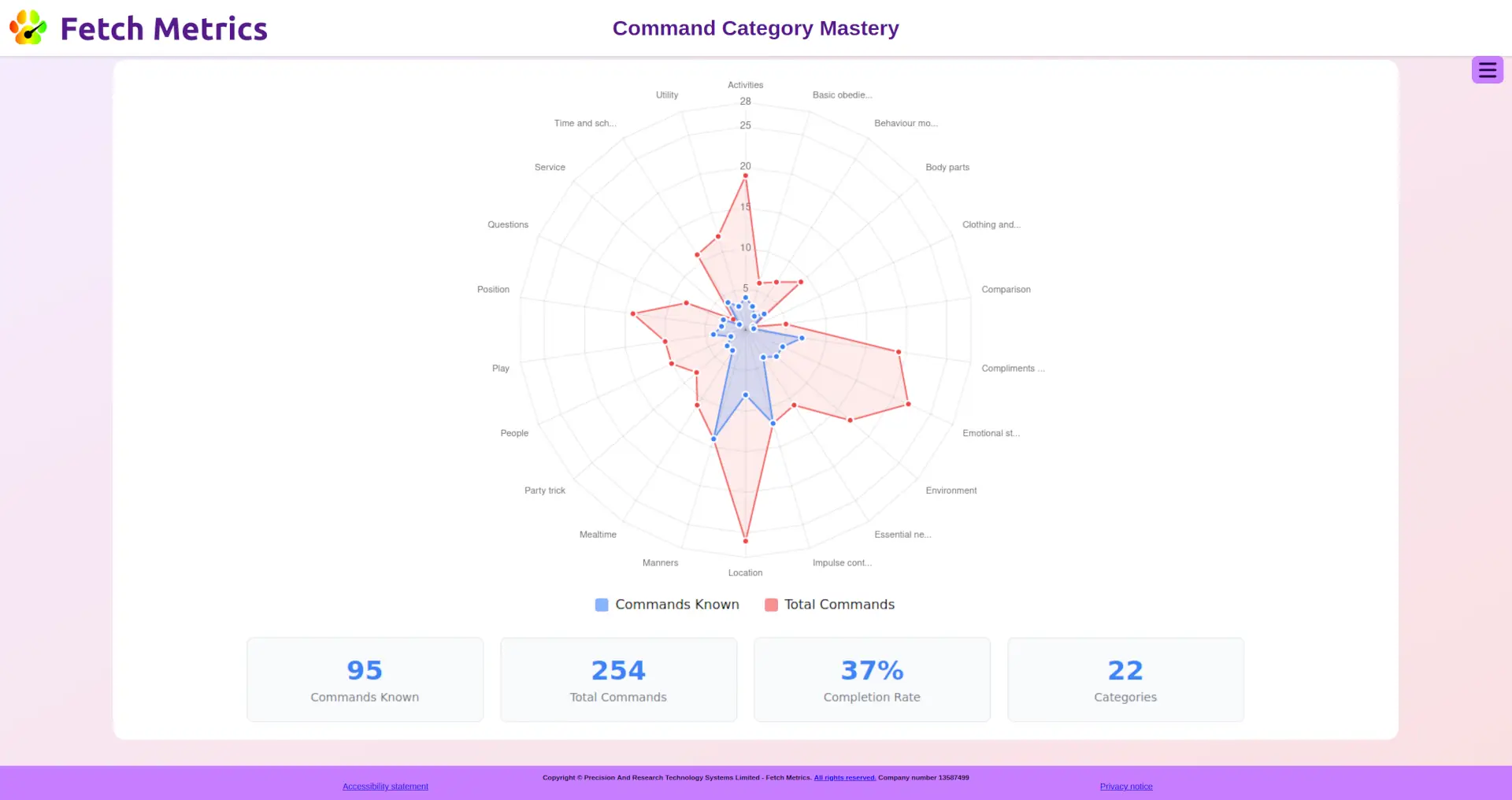This screenshot has height=800, width=1512.
Task: Select the 95 Commands Known card
Action: pos(365,680)
